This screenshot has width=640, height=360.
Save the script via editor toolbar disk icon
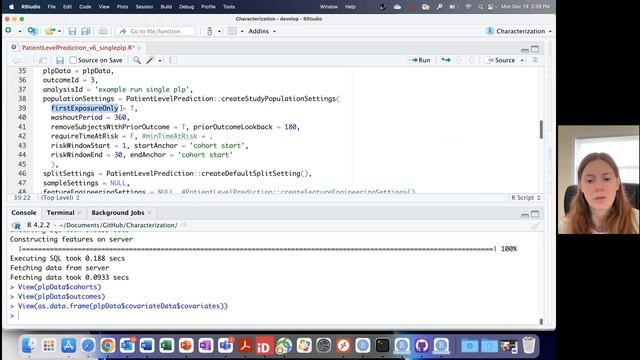[x=60, y=60]
